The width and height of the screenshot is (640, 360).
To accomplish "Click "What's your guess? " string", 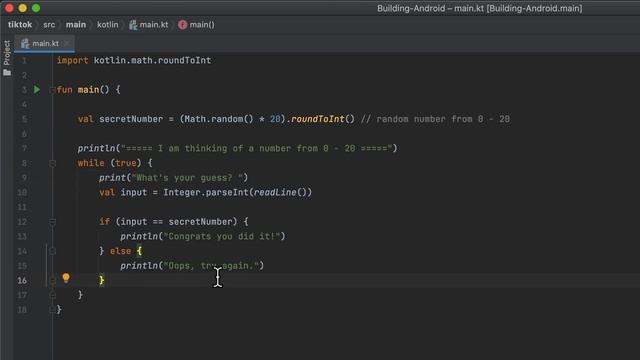I will [x=187, y=178].
